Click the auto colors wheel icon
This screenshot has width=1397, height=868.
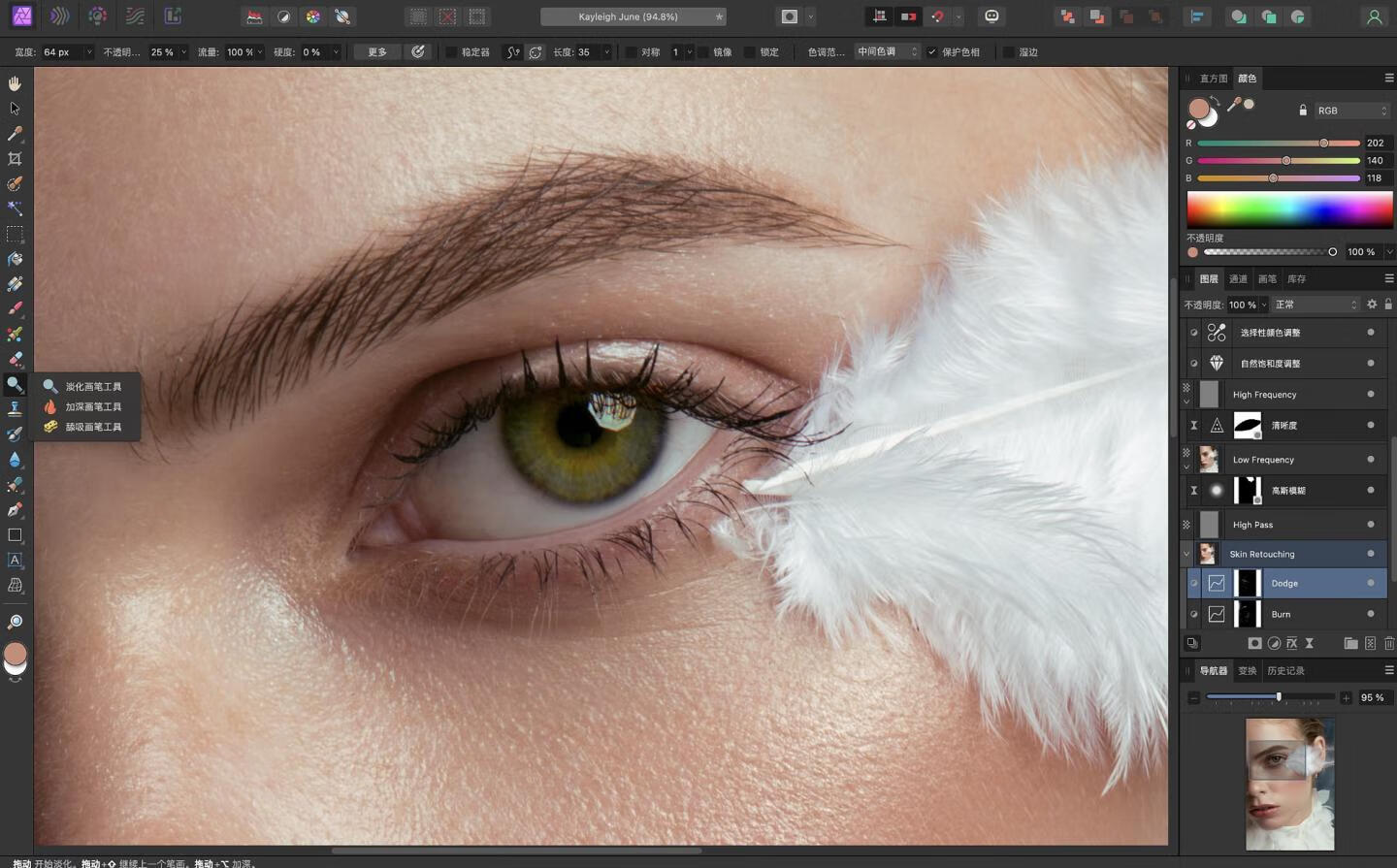[x=312, y=16]
